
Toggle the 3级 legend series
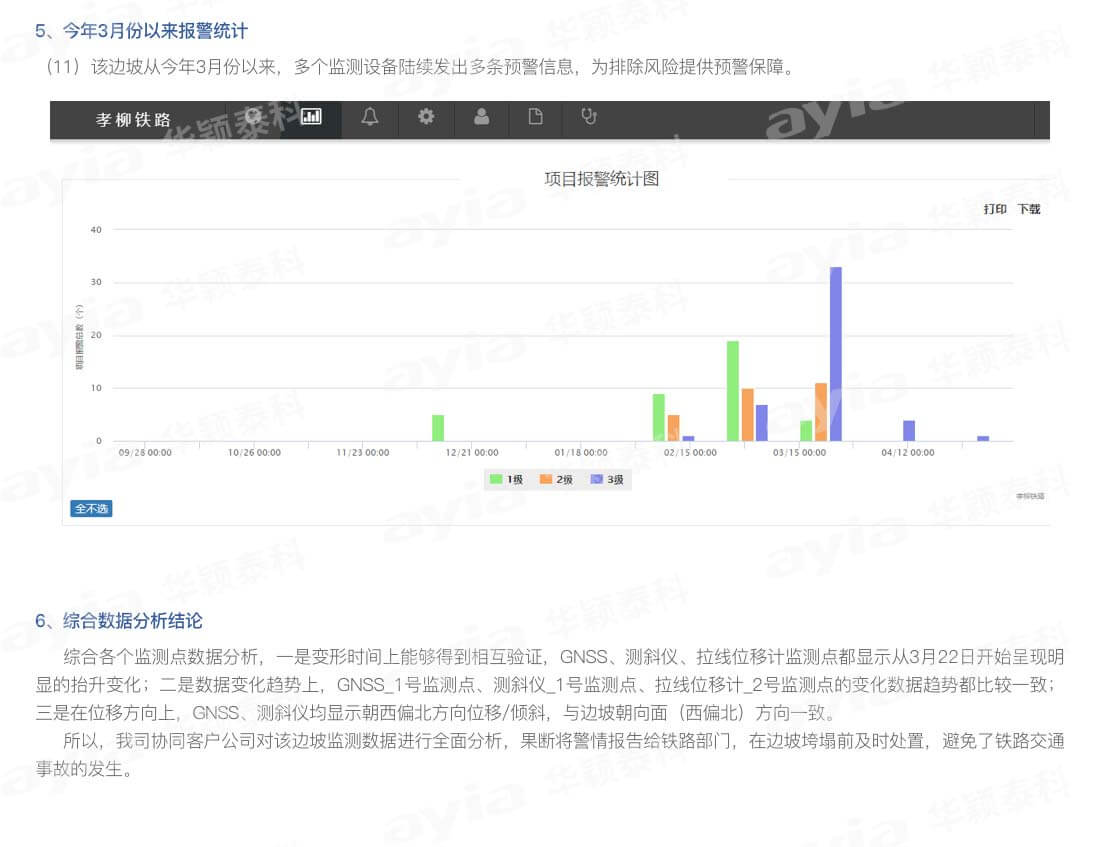(x=607, y=480)
